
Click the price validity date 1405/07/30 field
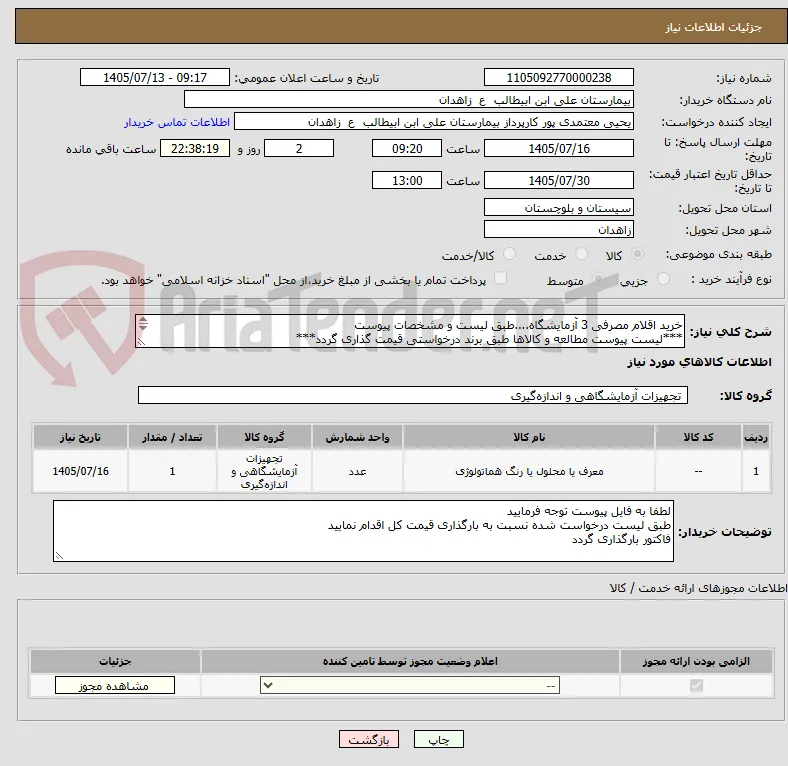tap(558, 180)
